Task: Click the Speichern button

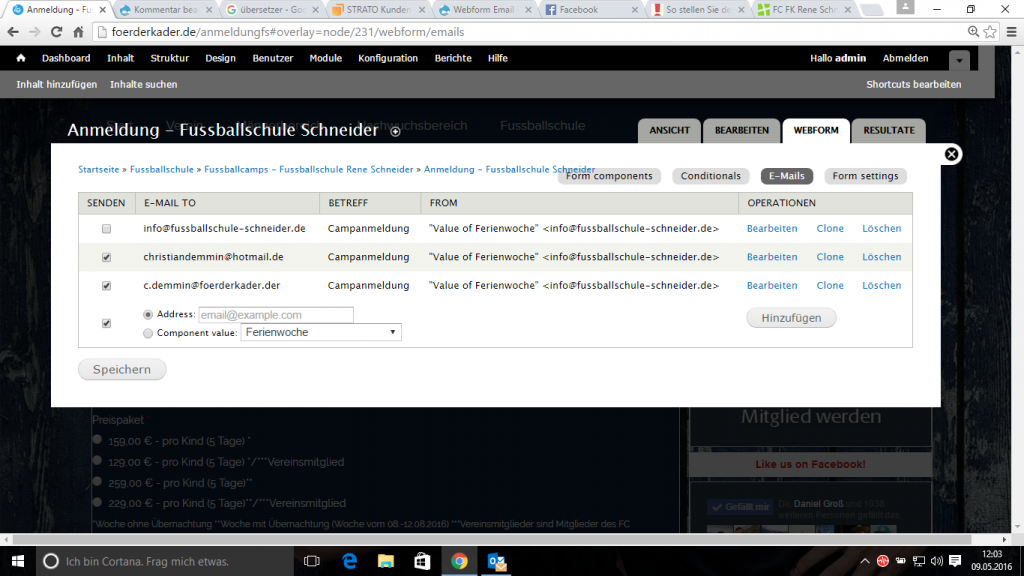Action: (x=122, y=370)
